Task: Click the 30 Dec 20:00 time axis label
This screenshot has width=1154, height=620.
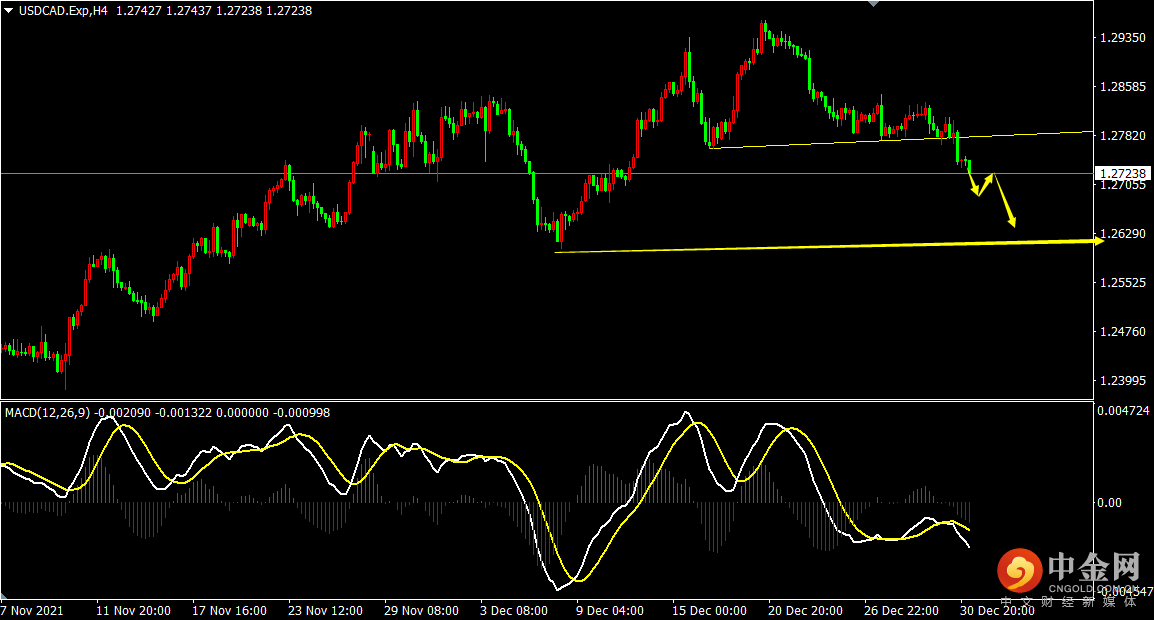Action: pos(997,610)
